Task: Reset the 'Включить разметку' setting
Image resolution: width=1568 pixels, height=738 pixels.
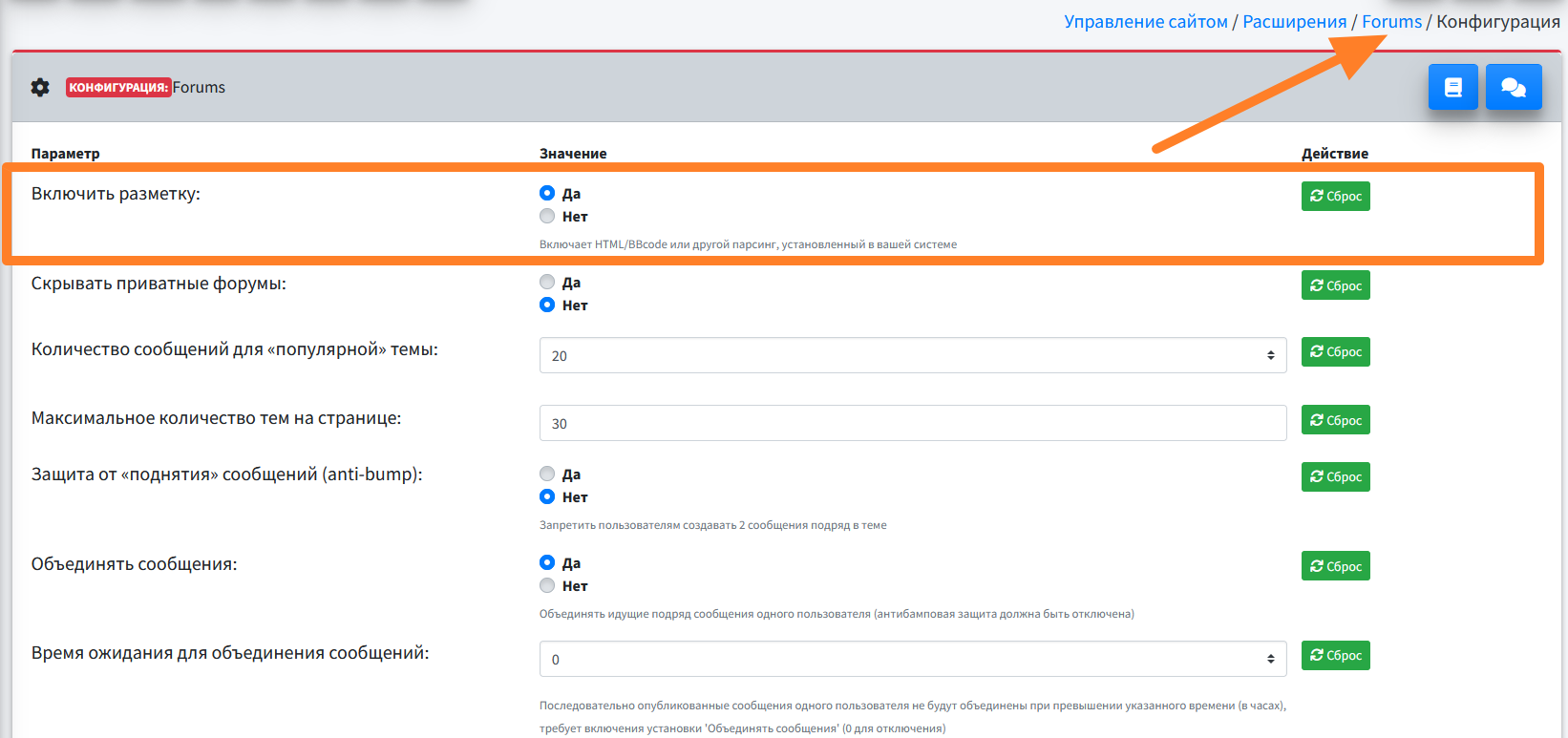Action: pos(1335,196)
